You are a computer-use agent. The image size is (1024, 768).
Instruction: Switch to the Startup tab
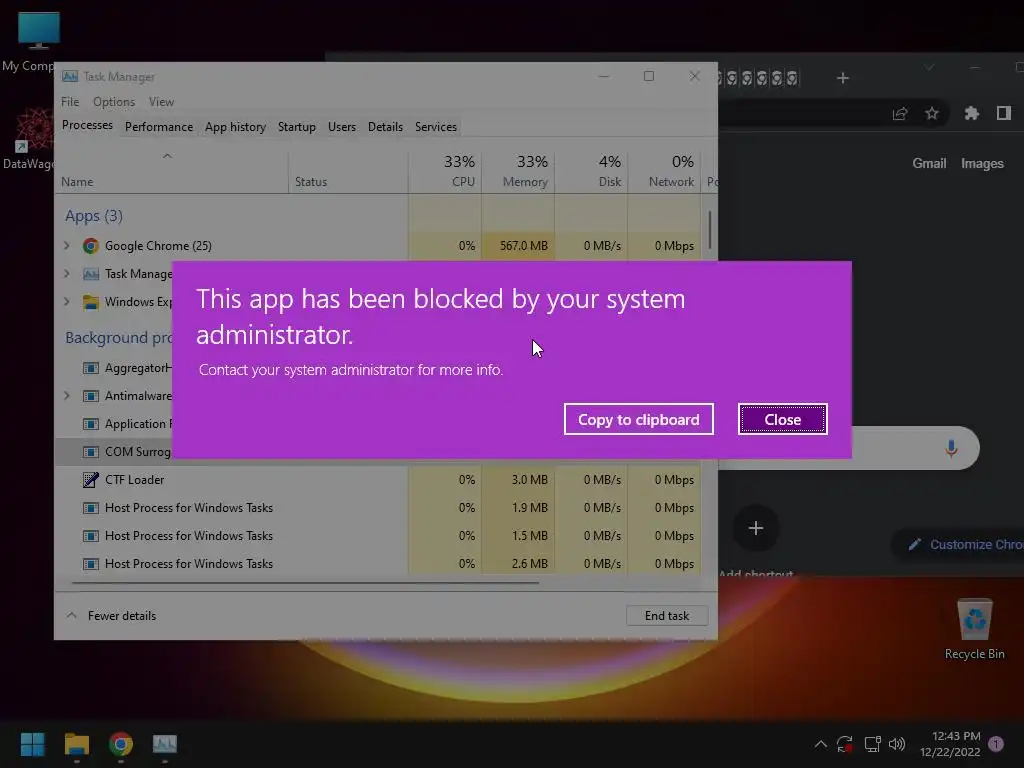click(296, 127)
